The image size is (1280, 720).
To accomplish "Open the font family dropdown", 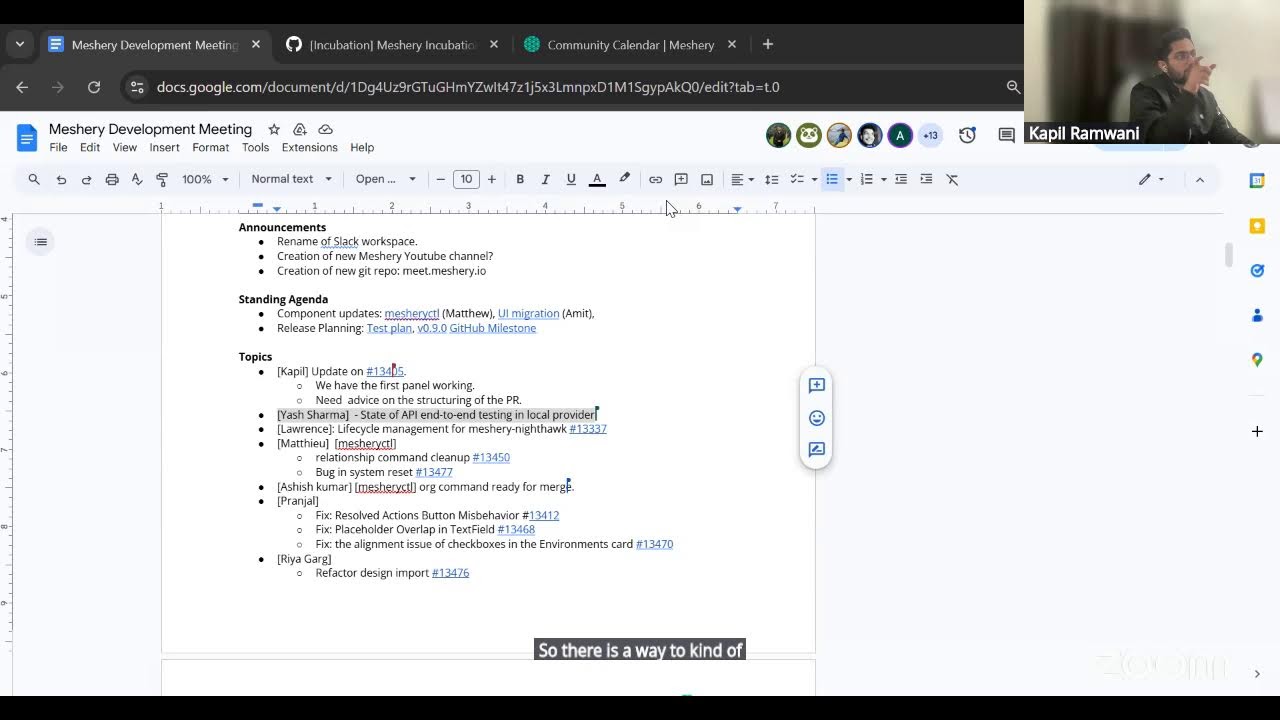I will coord(385,179).
